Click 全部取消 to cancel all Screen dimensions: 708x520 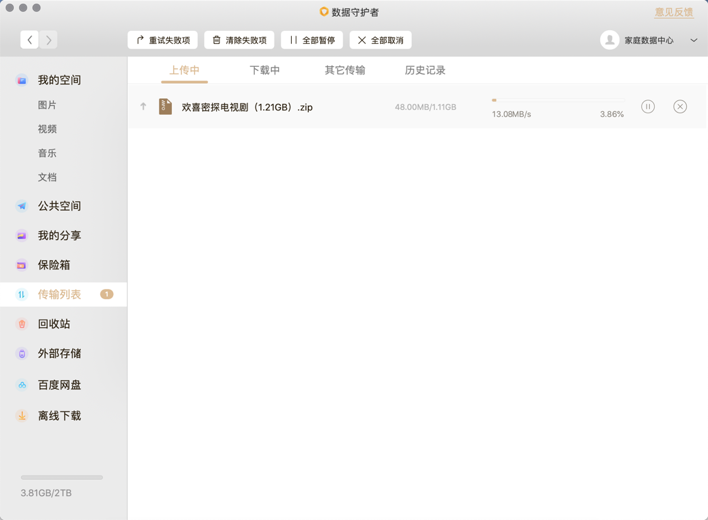(x=381, y=40)
